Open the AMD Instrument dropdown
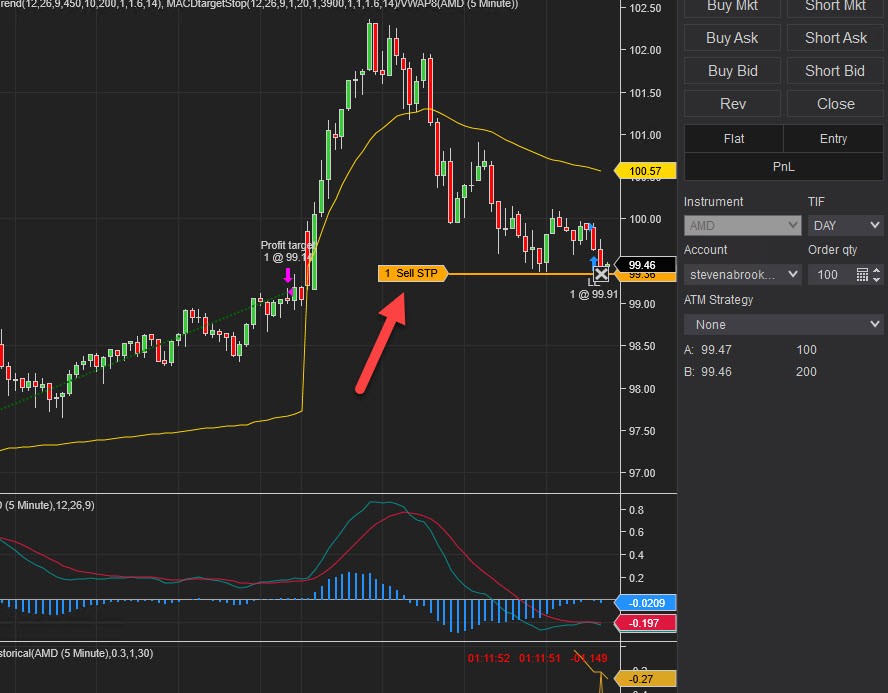Image resolution: width=888 pixels, height=693 pixels. click(742, 225)
